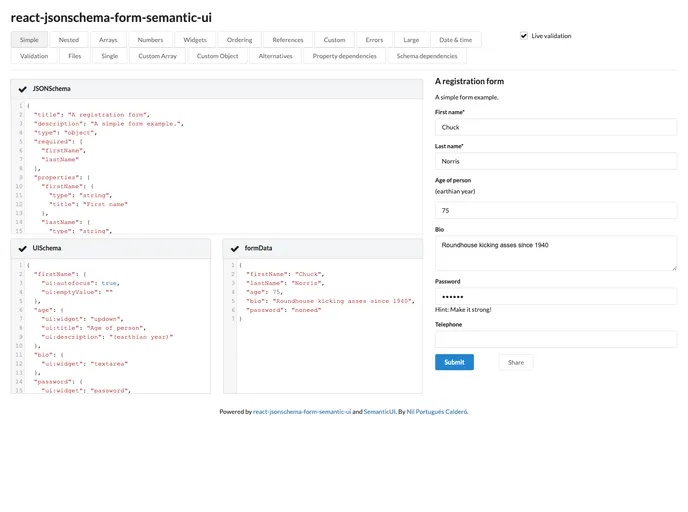The width and height of the screenshot is (688, 512).
Task: Click the "age": 75 formData line
Action: point(264,292)
